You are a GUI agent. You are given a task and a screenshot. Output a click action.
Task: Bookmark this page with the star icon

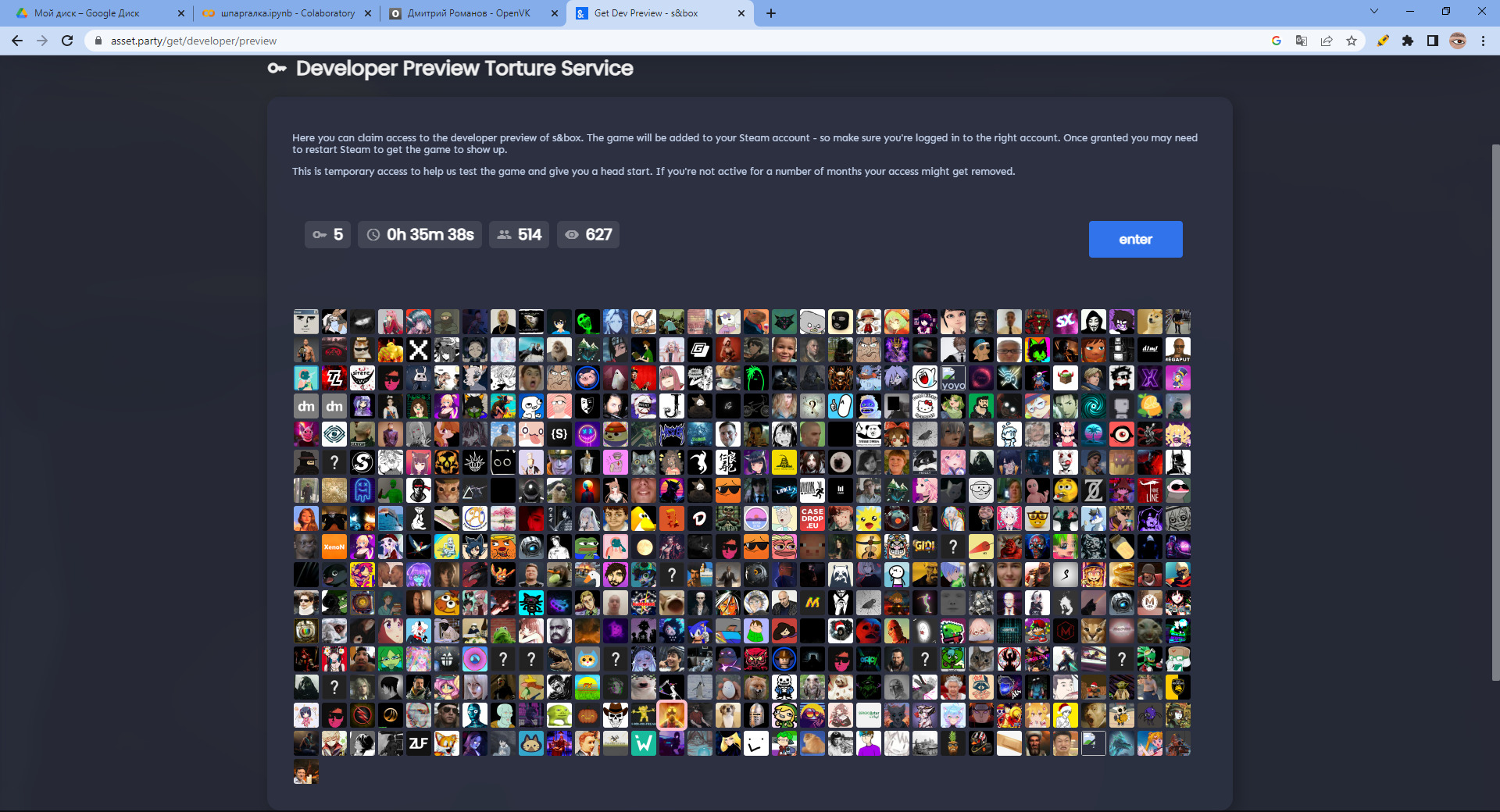(x=1352, y=41)
